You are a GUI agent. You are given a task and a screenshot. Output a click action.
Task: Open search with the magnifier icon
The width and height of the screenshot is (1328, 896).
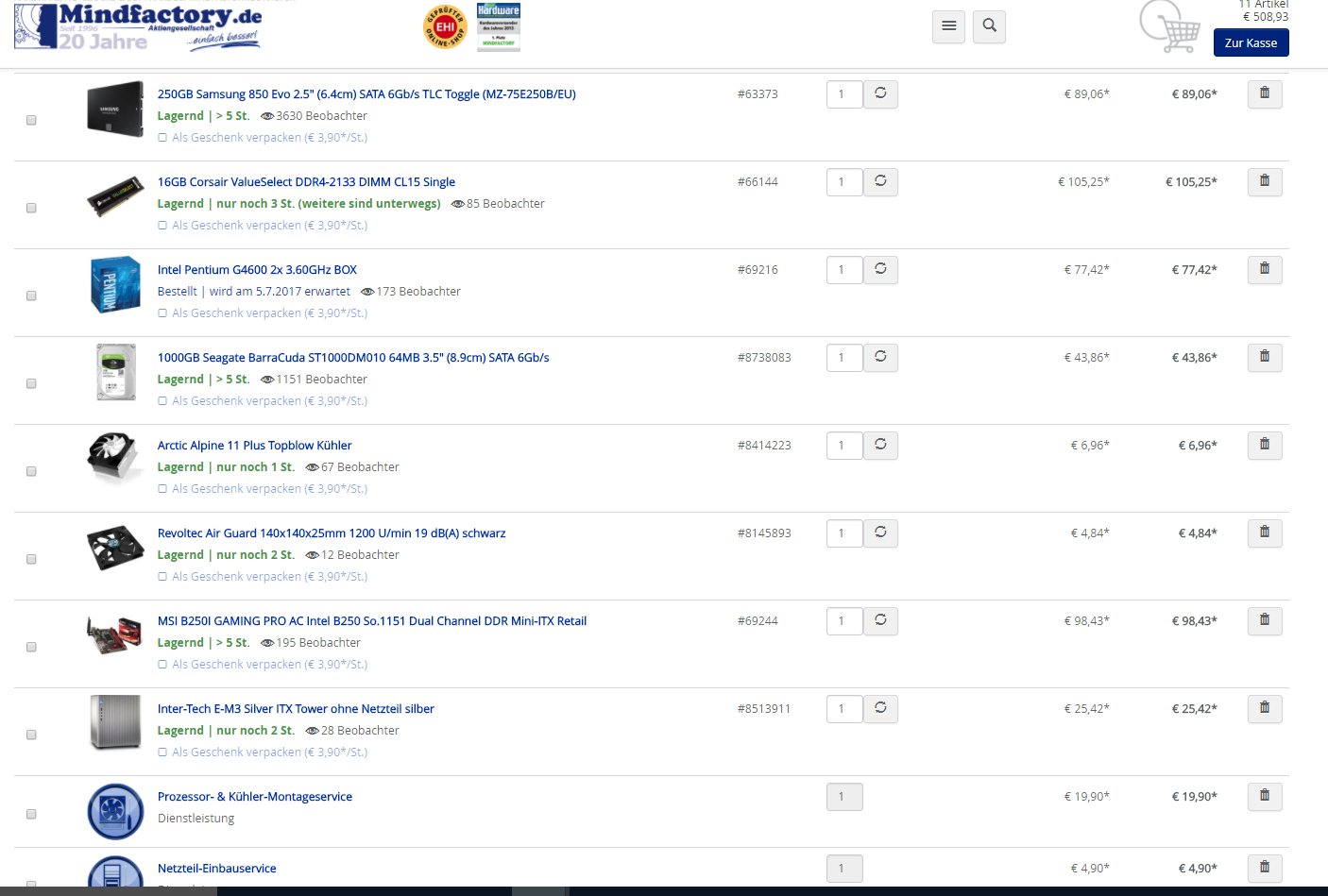[989, 26]
